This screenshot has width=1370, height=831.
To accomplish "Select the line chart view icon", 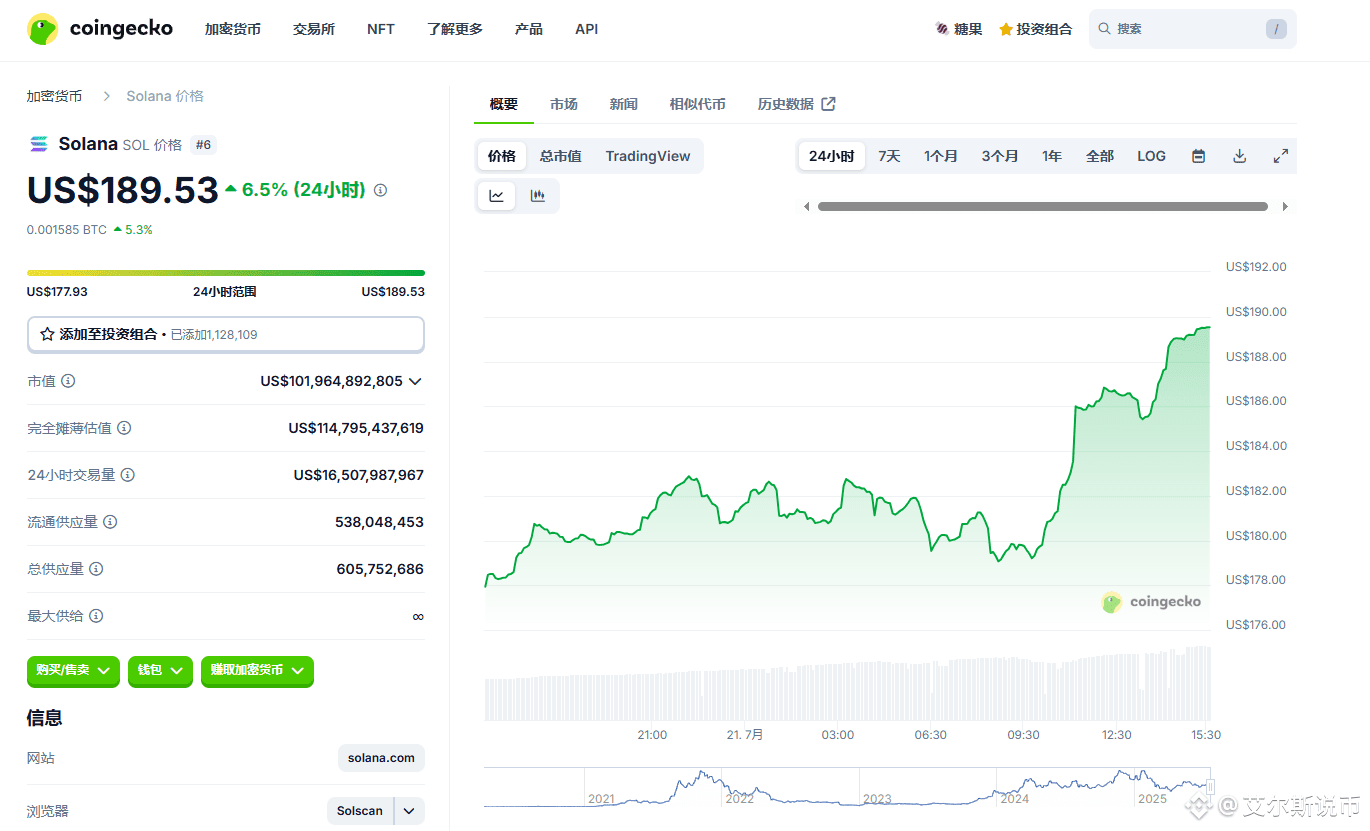I will (x=497, y=196).
